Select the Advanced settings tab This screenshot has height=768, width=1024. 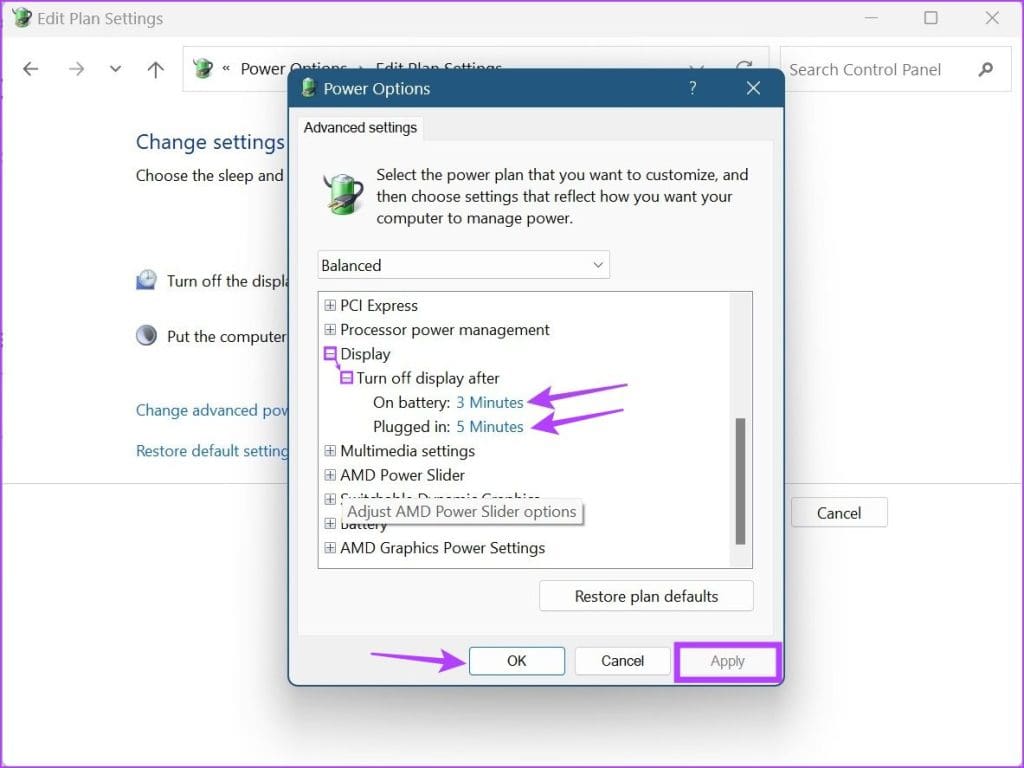360,127
